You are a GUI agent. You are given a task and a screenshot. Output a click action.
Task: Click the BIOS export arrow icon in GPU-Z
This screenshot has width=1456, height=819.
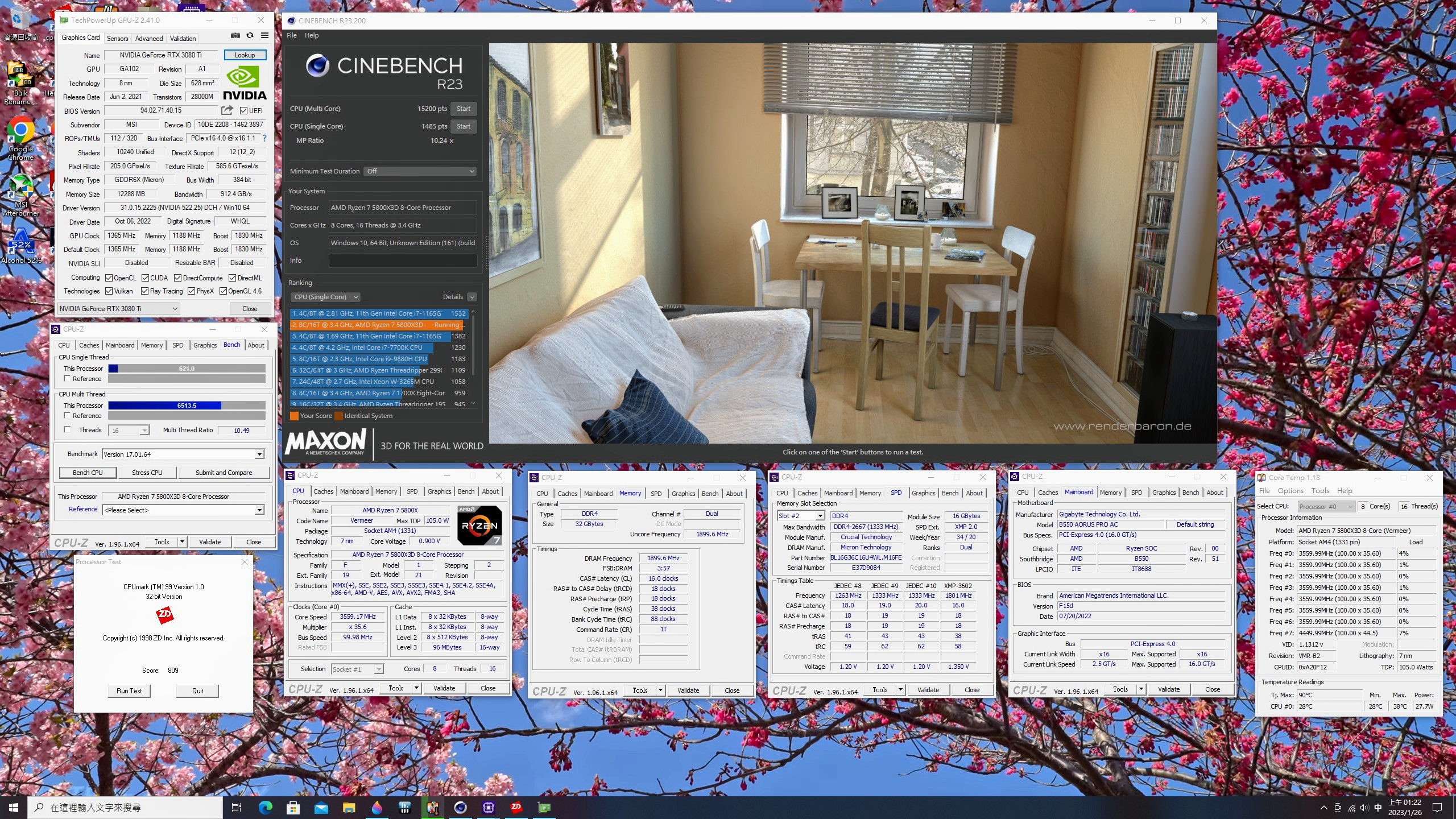tap(227, 110)
